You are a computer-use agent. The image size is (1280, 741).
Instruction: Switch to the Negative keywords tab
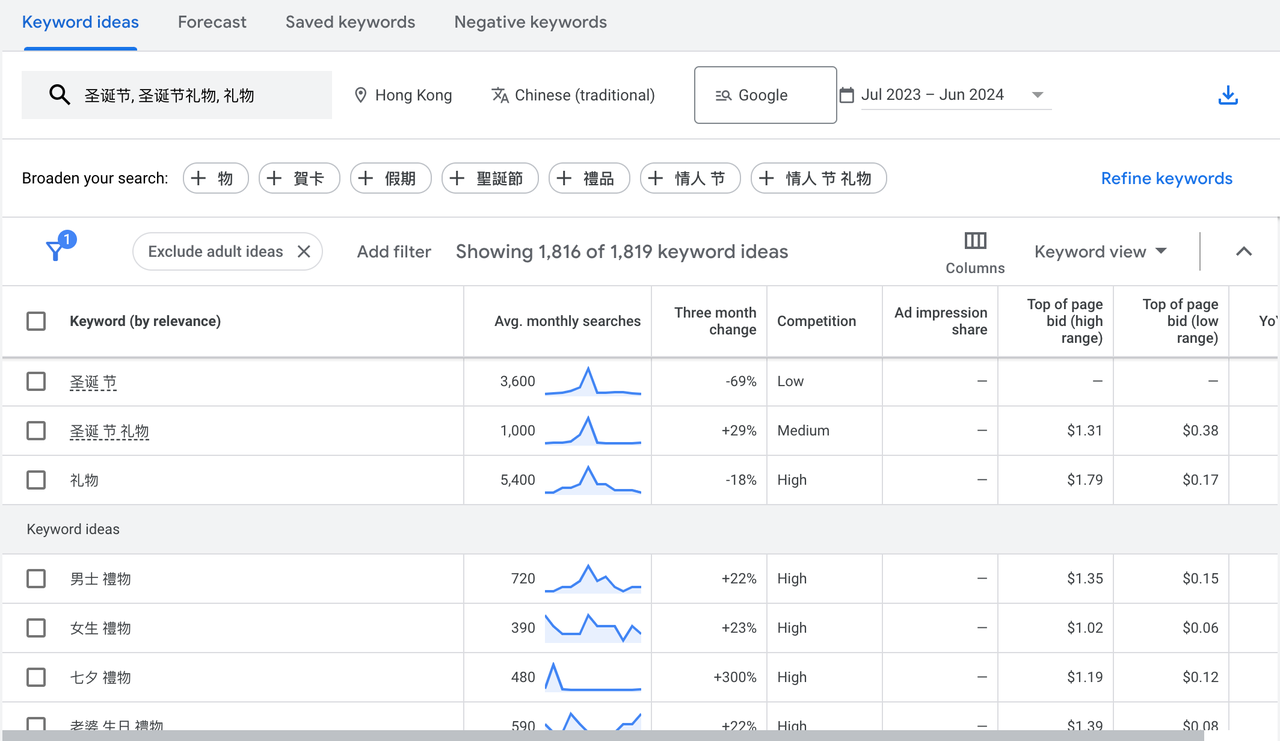(530, 22)
